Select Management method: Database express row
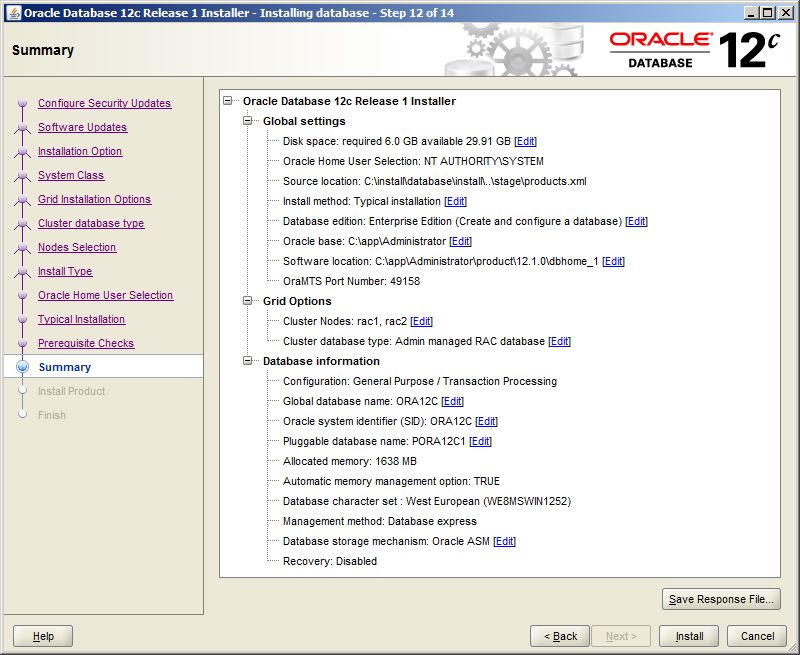The height and width of the screenshot is (655, 800). point(380,521)
